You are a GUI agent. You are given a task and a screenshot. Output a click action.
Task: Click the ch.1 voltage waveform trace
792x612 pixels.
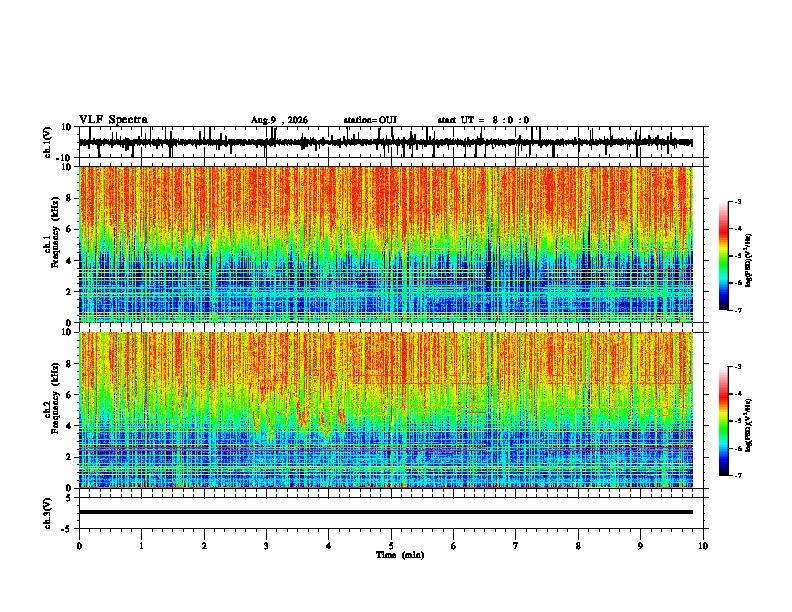pos(385,142)
